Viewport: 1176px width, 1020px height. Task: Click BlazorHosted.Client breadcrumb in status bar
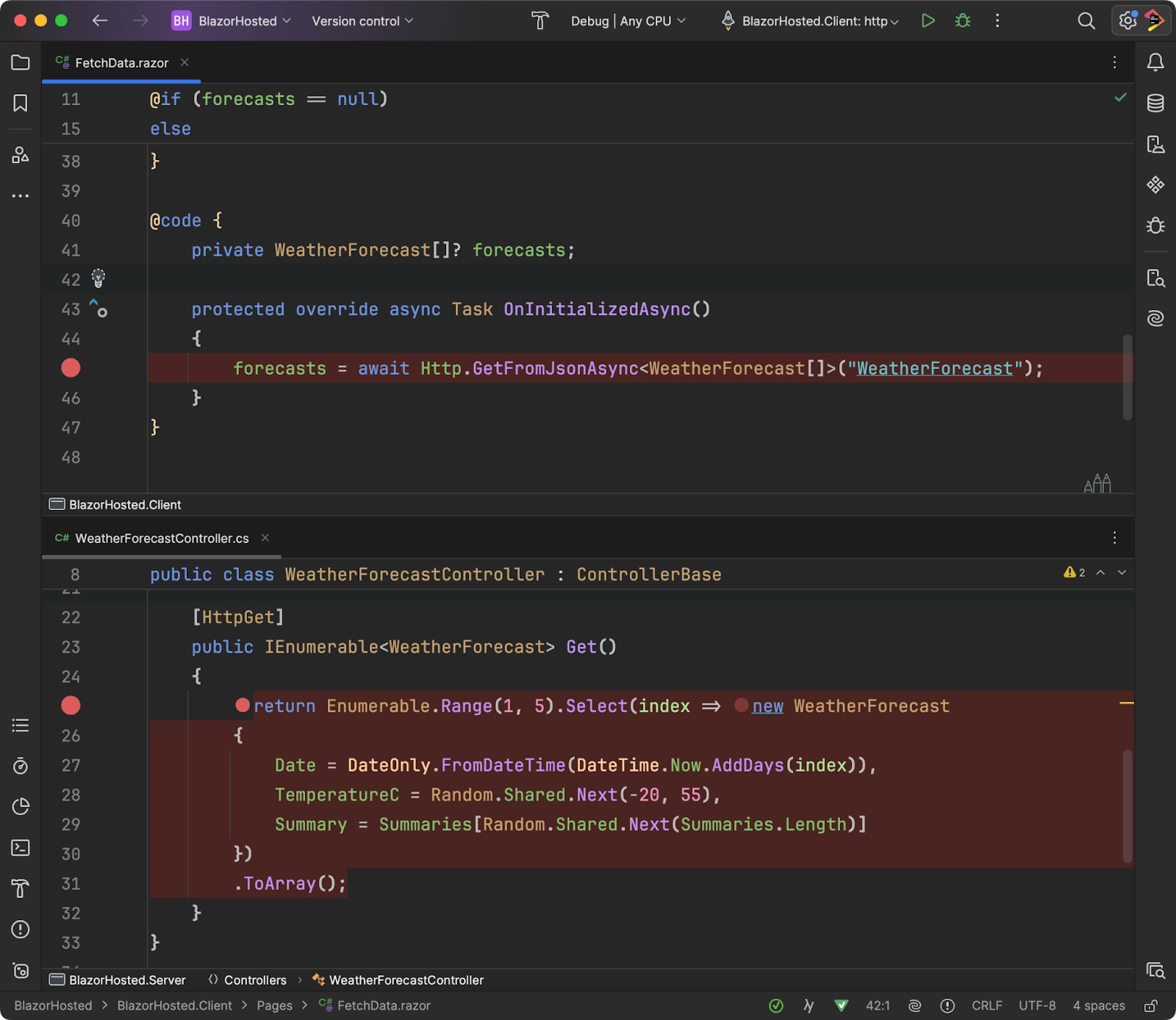(x=174, y=1005)
